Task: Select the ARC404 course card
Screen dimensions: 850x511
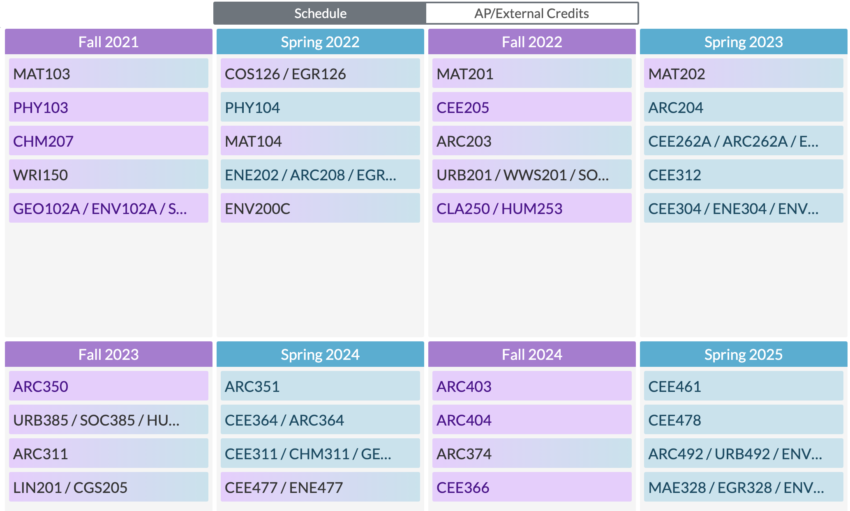Action: click(x=532, y=420)
